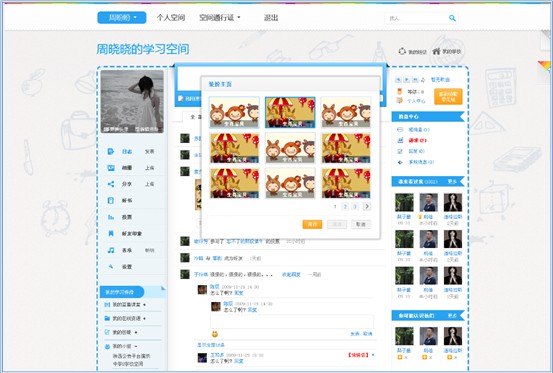The image size is (553, 373).
Task: Expand 我的在线资源 section
Action: (145, 318)
